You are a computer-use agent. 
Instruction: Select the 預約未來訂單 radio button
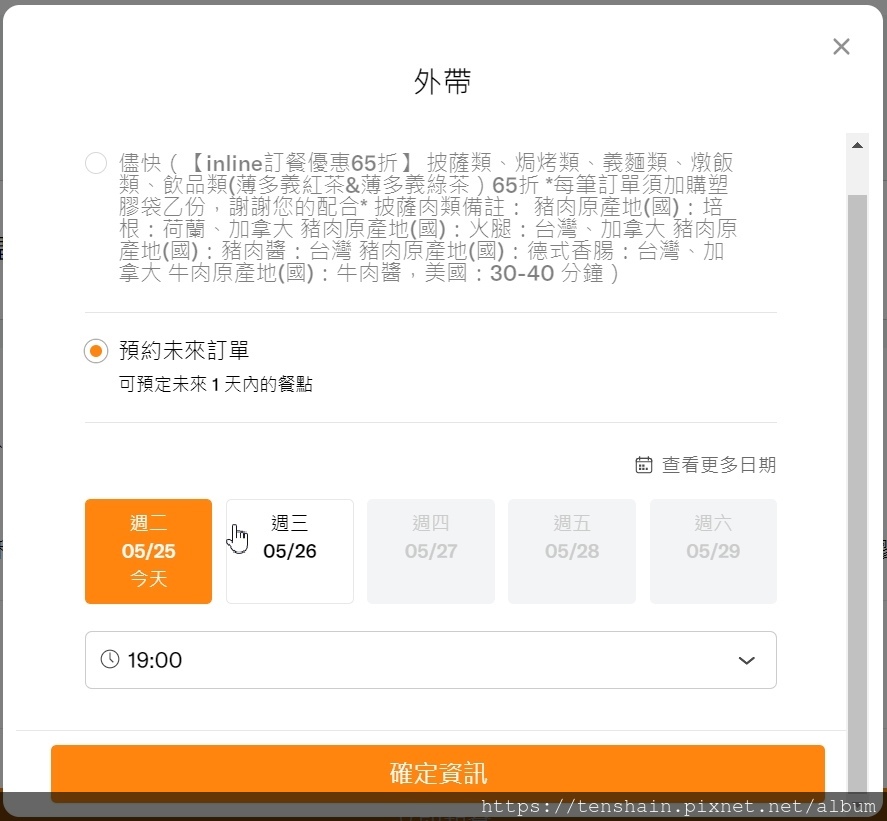coord(96,351)
